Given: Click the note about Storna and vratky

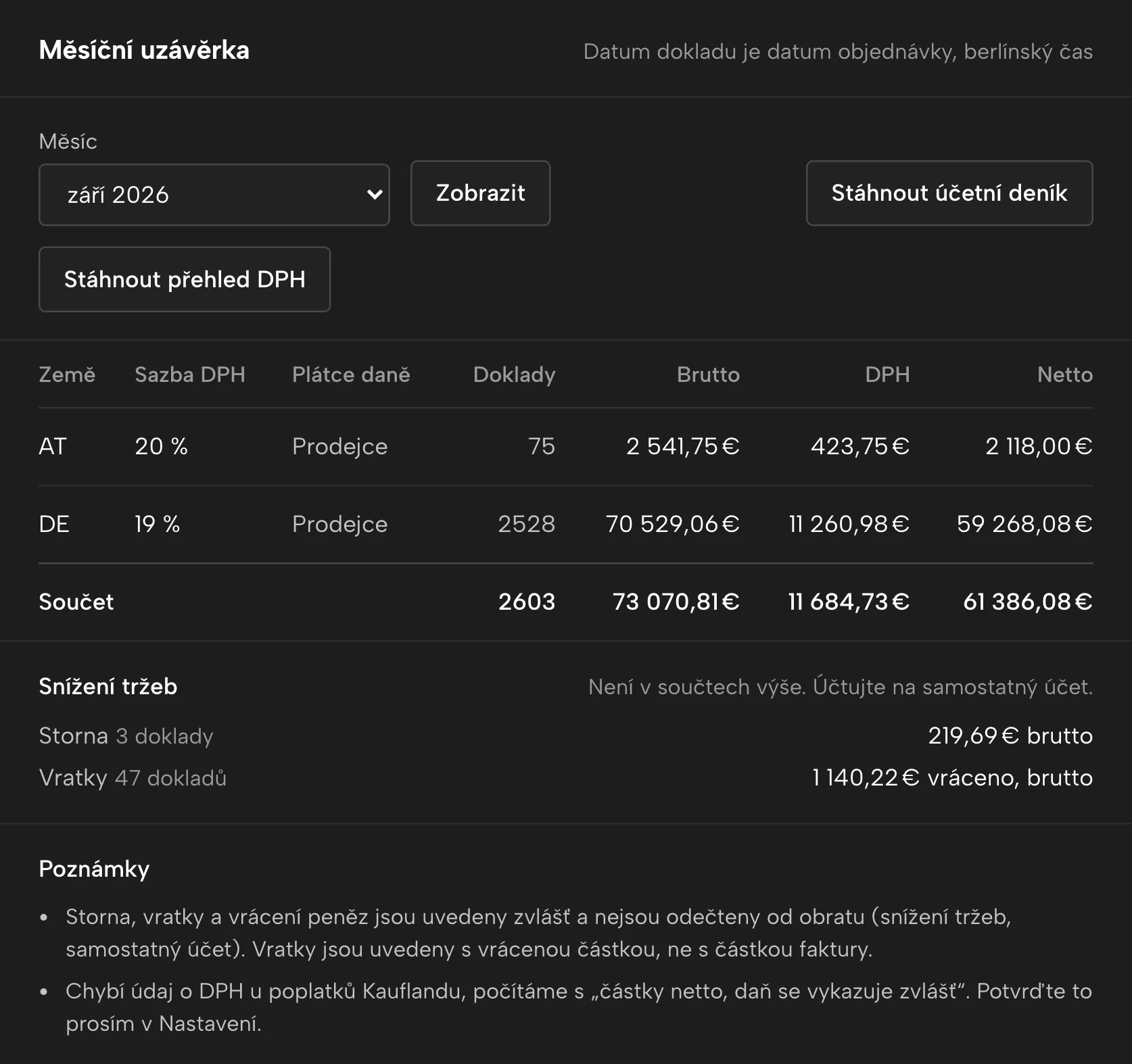Looking at the screenshot, I should [x=538, y=933].
